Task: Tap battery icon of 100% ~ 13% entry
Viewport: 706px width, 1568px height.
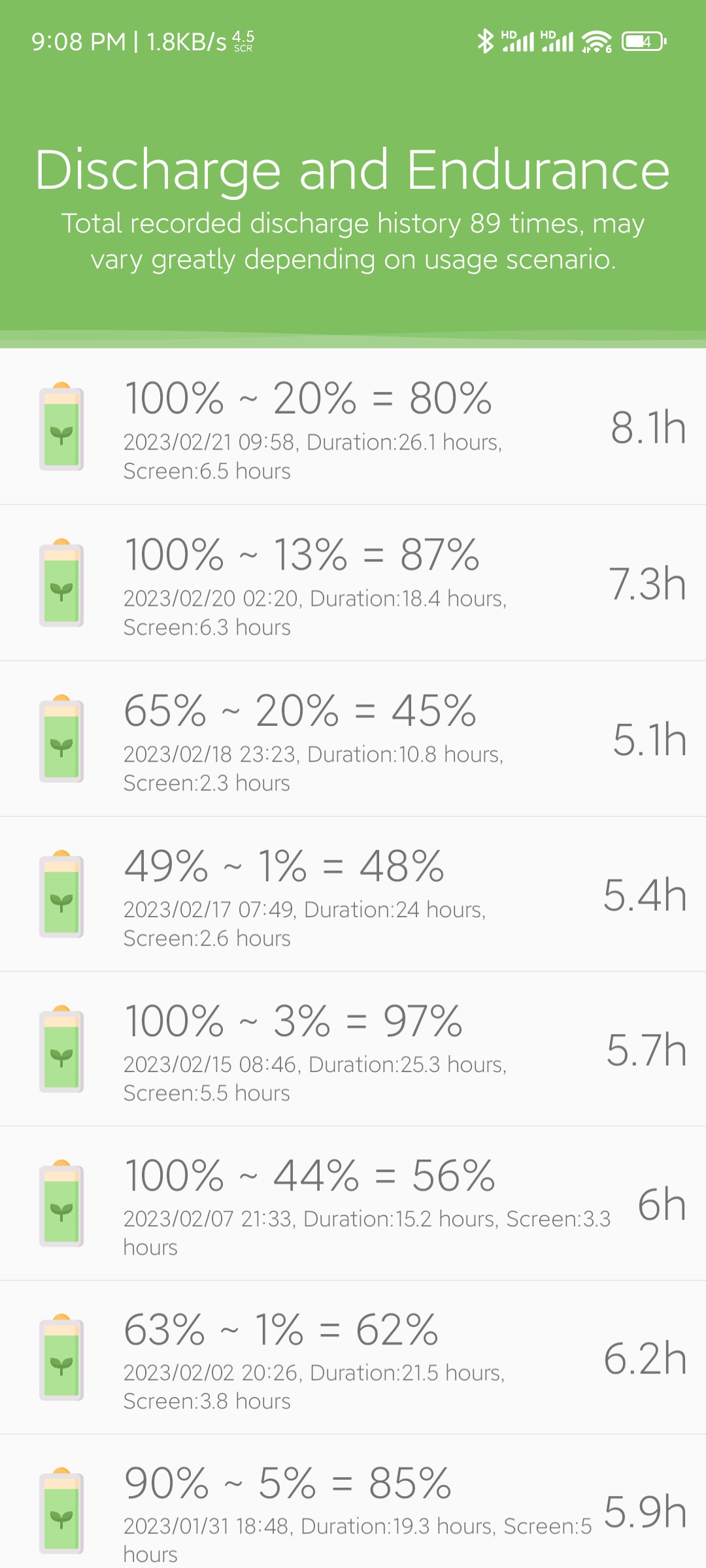Action: pyautogui.click(x=61, y=582)
